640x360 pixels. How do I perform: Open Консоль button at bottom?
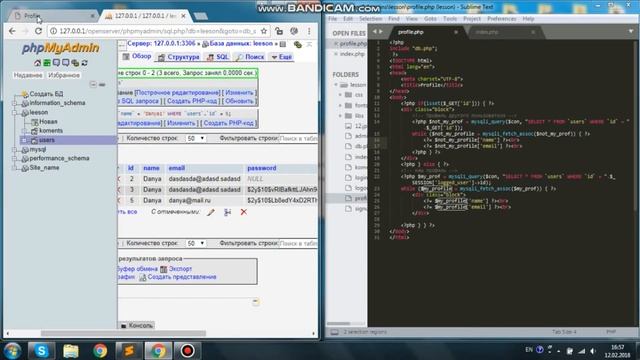point(137,325)
